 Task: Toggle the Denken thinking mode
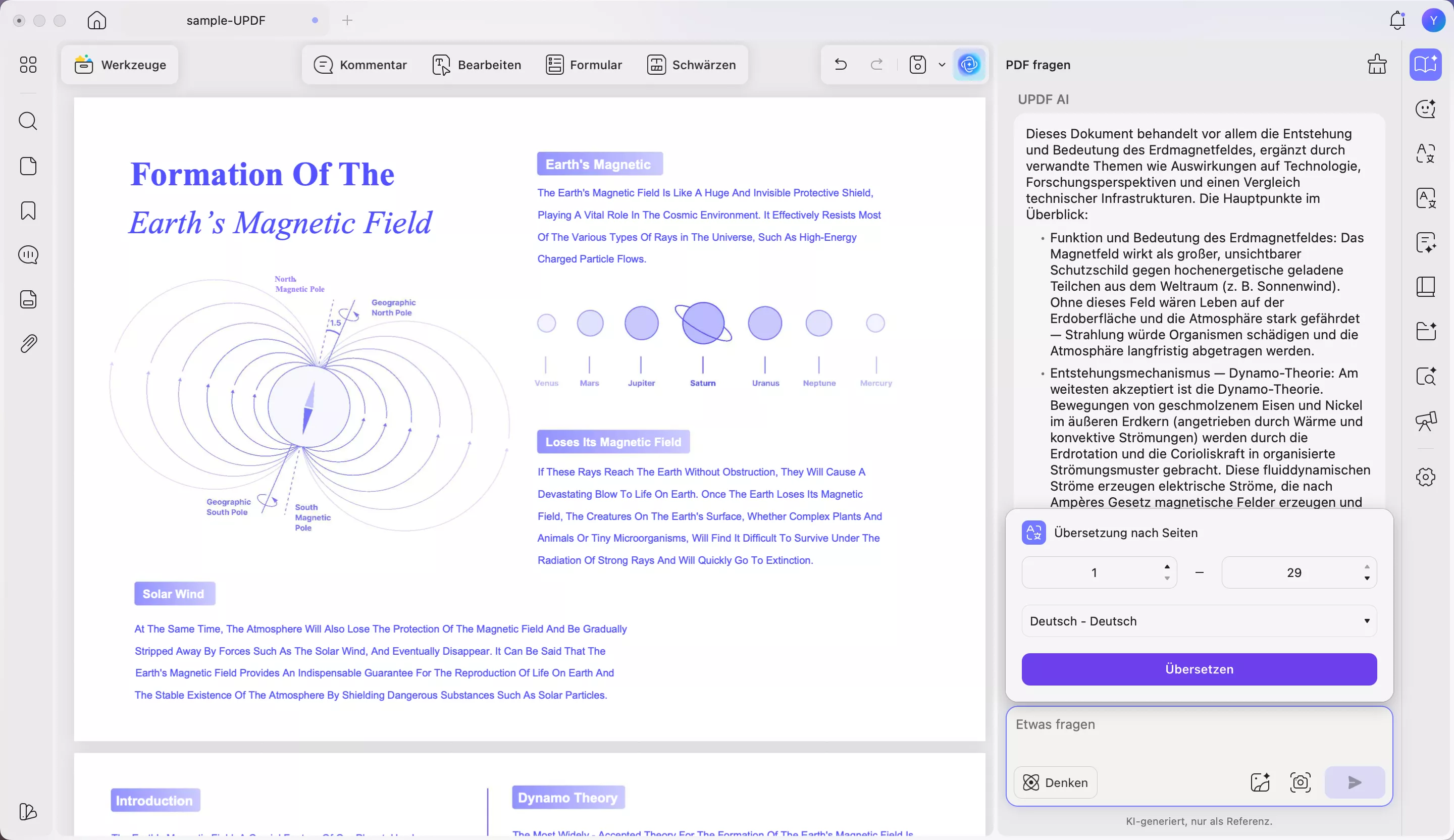(1055, 782)
